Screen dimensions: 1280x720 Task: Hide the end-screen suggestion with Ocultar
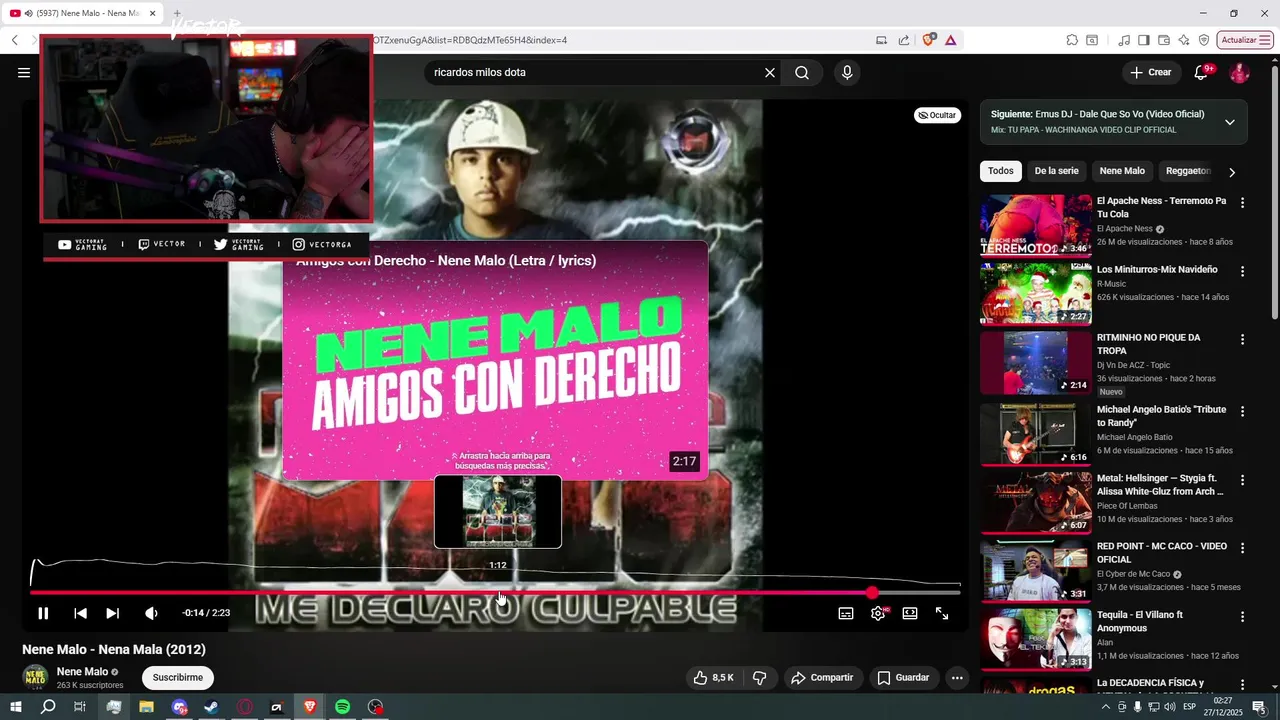[x=937, y=115]
